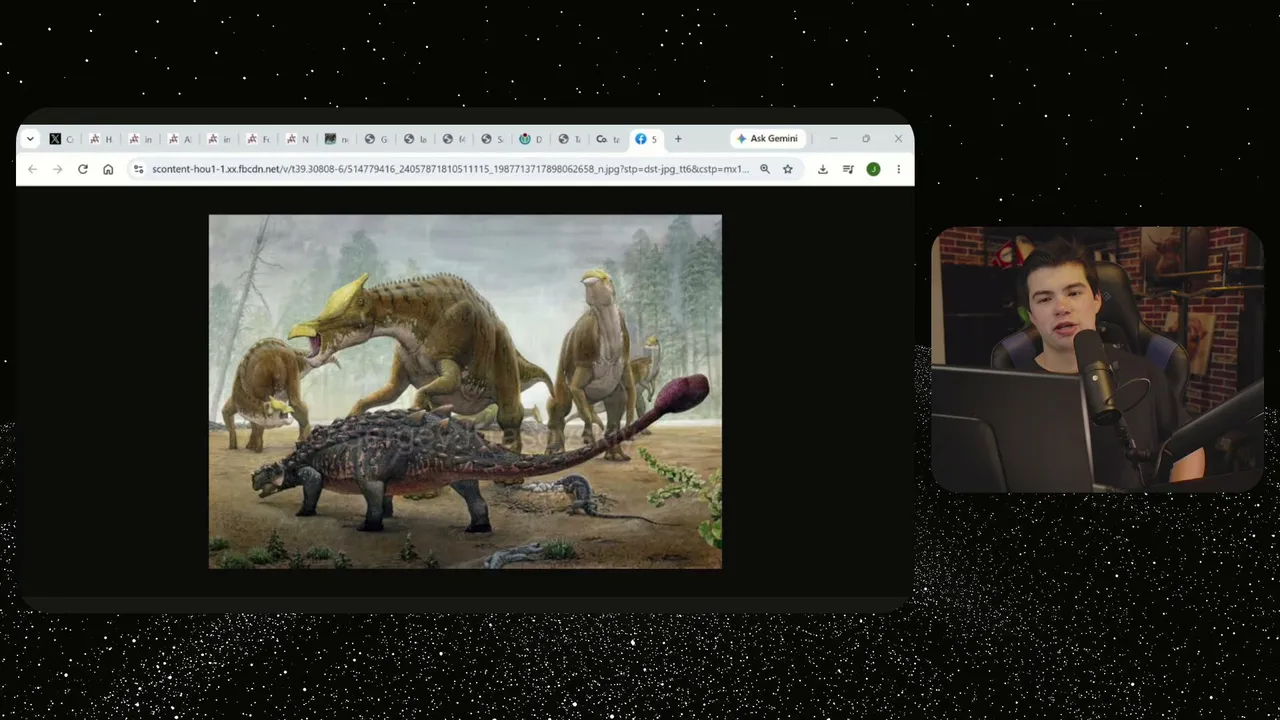Screen dimensions: 1280x720
Task: View site information for fbcdn.net
Action: click(138, 169)
